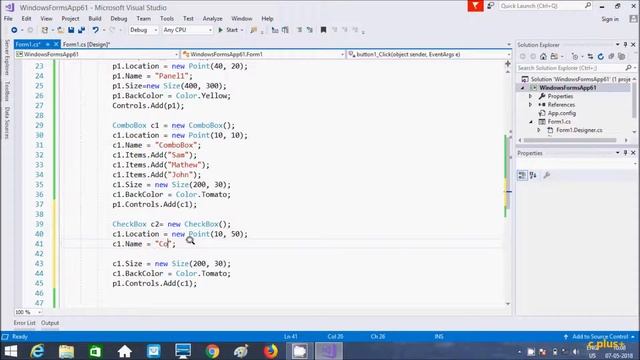Open the Server Explorer side tab
Viewport: 640px width, 360px height.
point(7,58)
